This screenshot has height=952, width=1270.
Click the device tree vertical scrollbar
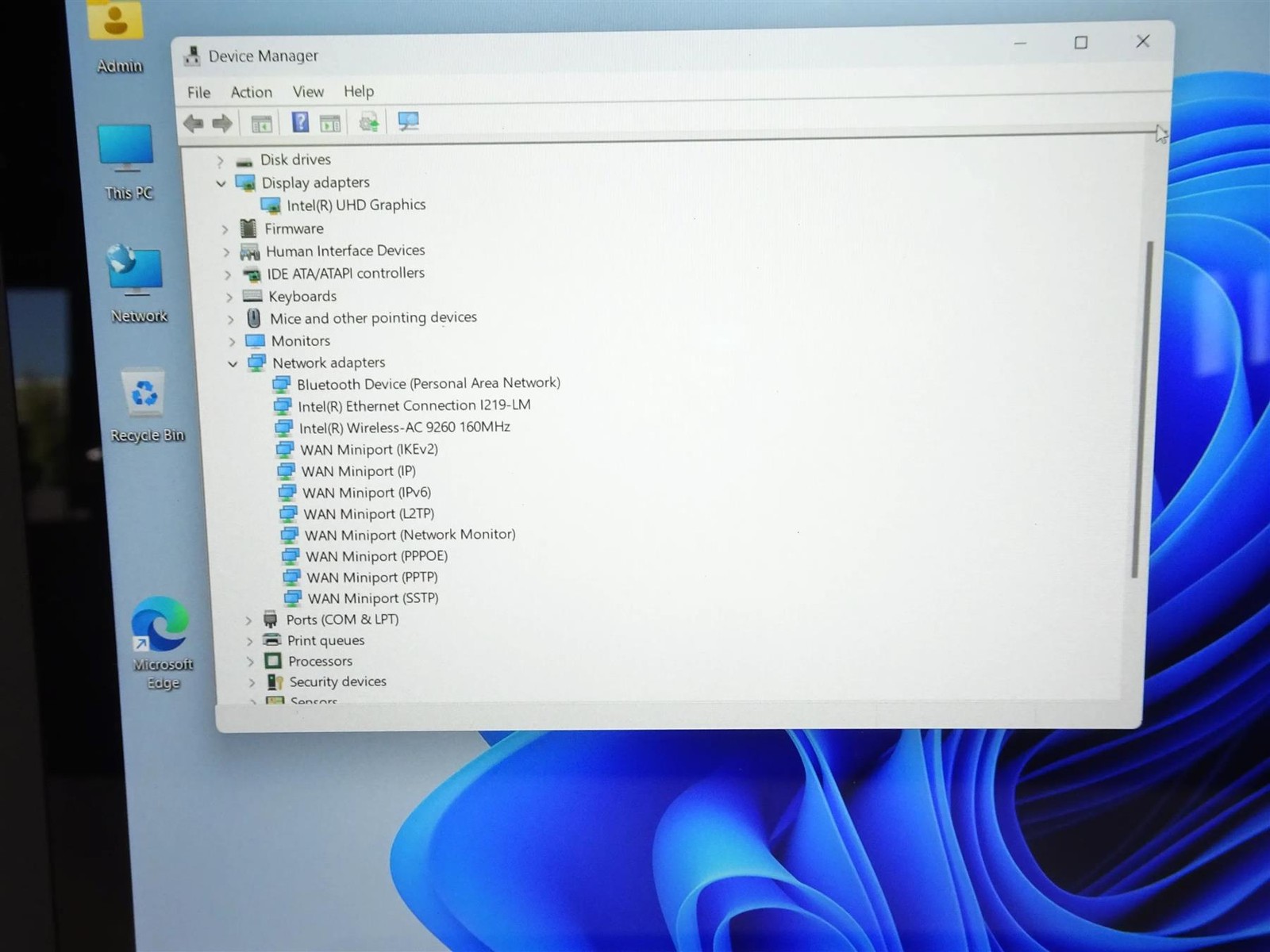(x=1142, y=409)
